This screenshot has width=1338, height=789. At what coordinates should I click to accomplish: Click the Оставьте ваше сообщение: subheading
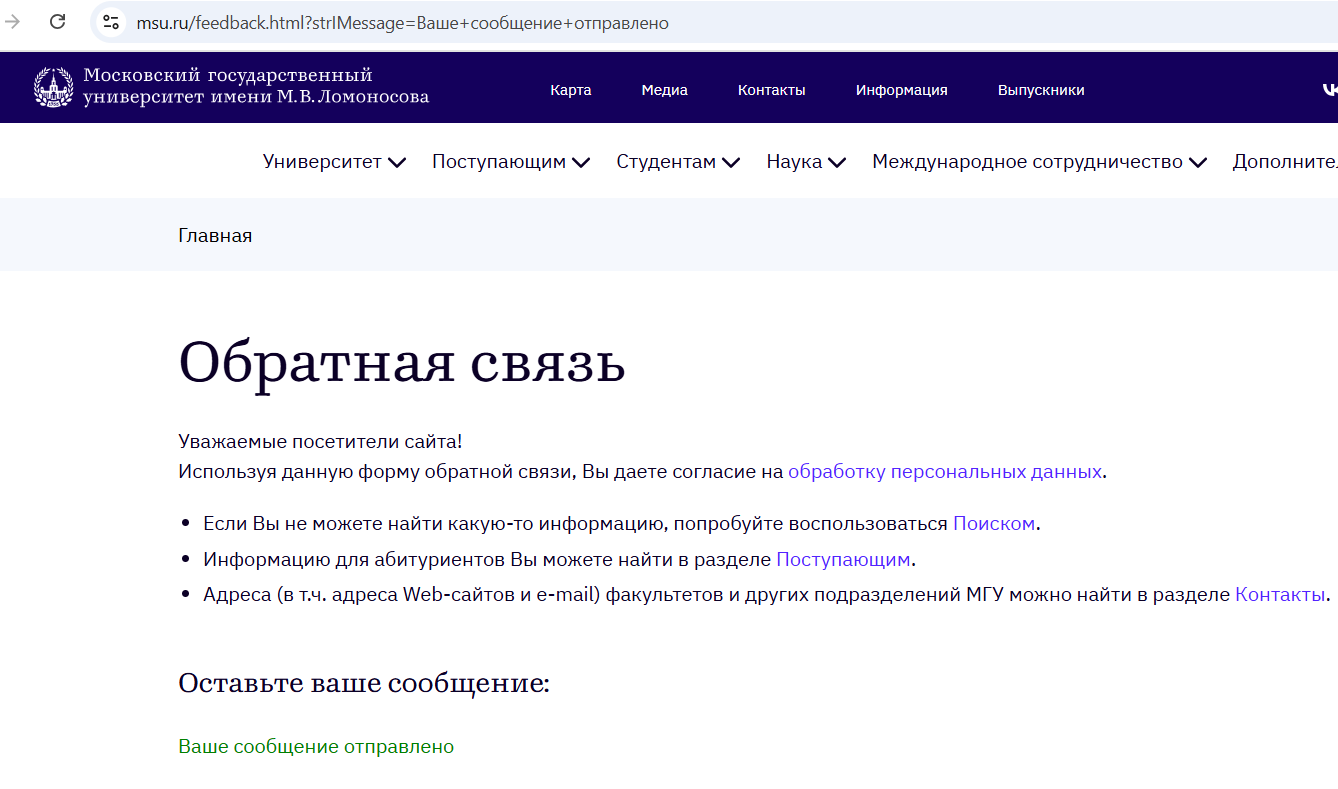coord(364,684)
